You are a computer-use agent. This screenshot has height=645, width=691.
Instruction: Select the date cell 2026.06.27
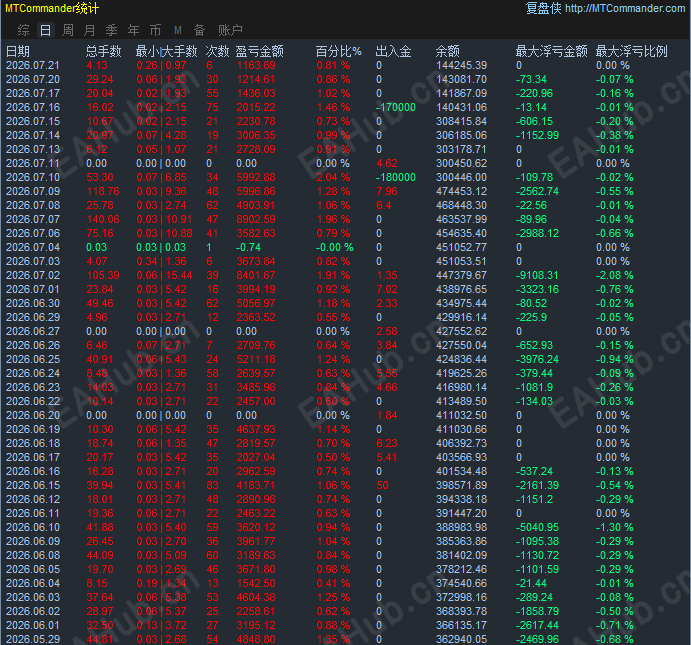tap(33, 331)
